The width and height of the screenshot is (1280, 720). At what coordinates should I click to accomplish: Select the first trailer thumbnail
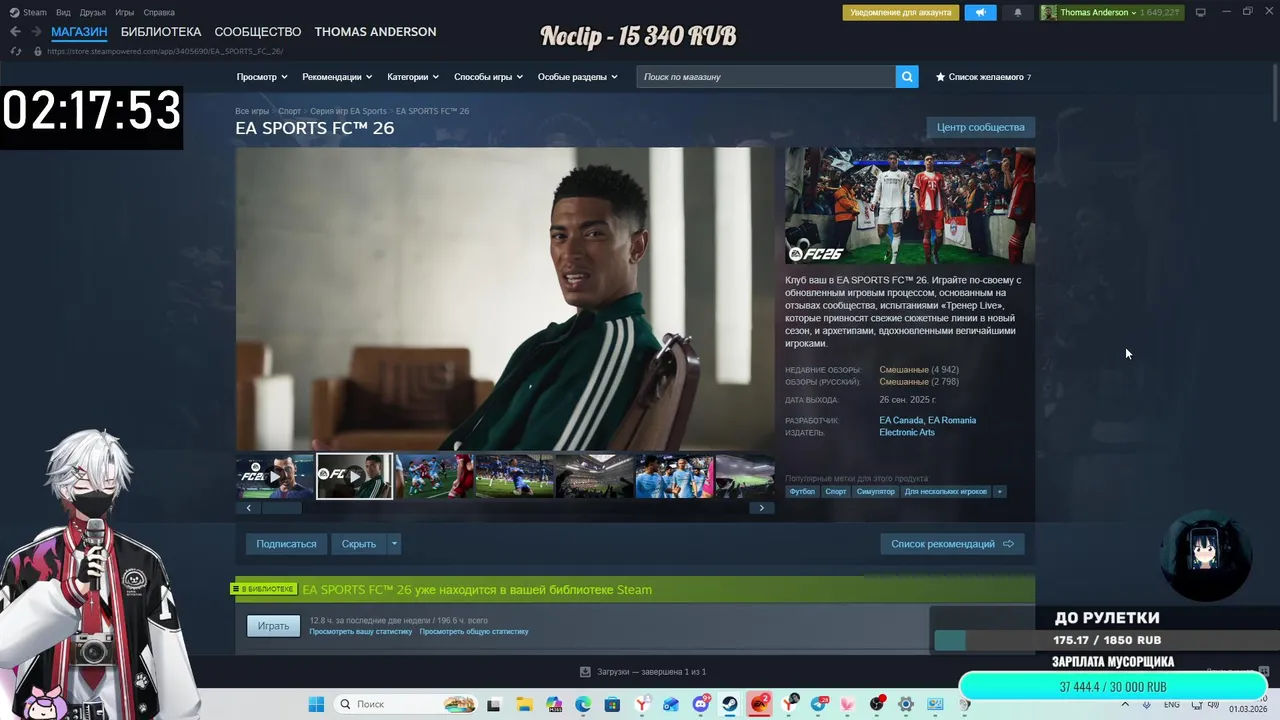point(275,477)
